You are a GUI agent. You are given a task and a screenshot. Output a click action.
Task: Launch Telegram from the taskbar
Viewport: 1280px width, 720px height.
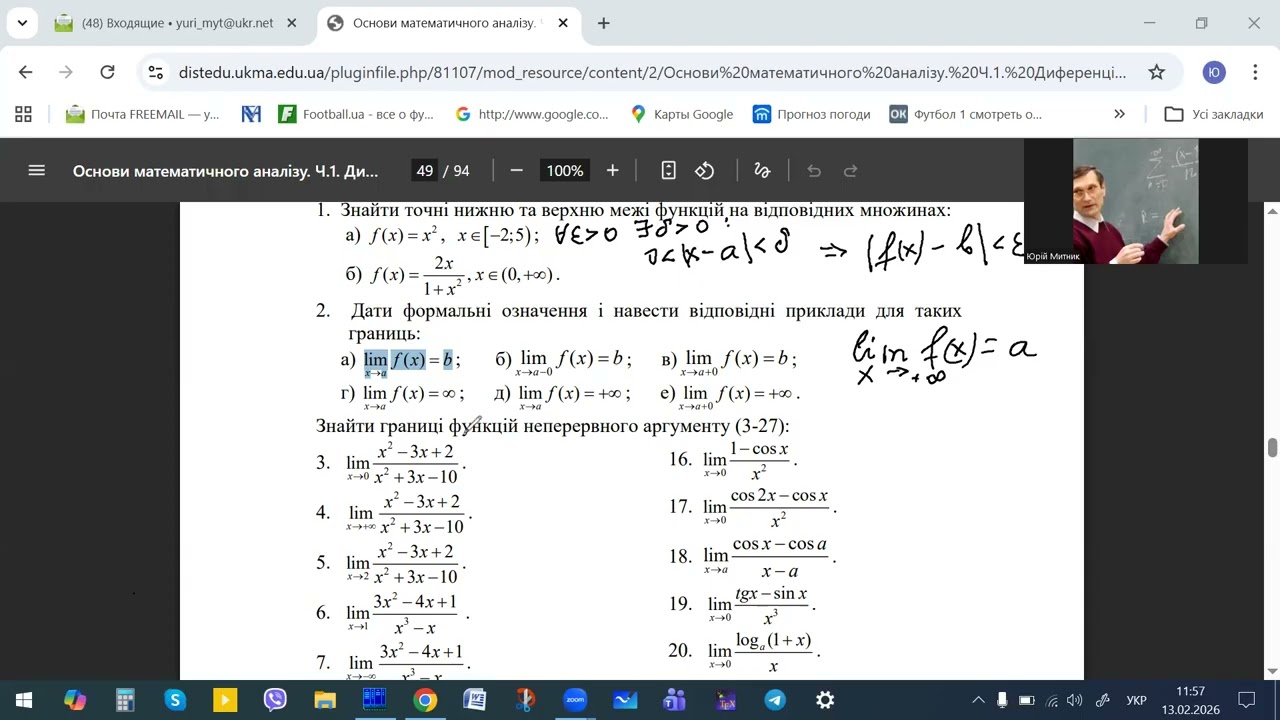tap(775, 700)
